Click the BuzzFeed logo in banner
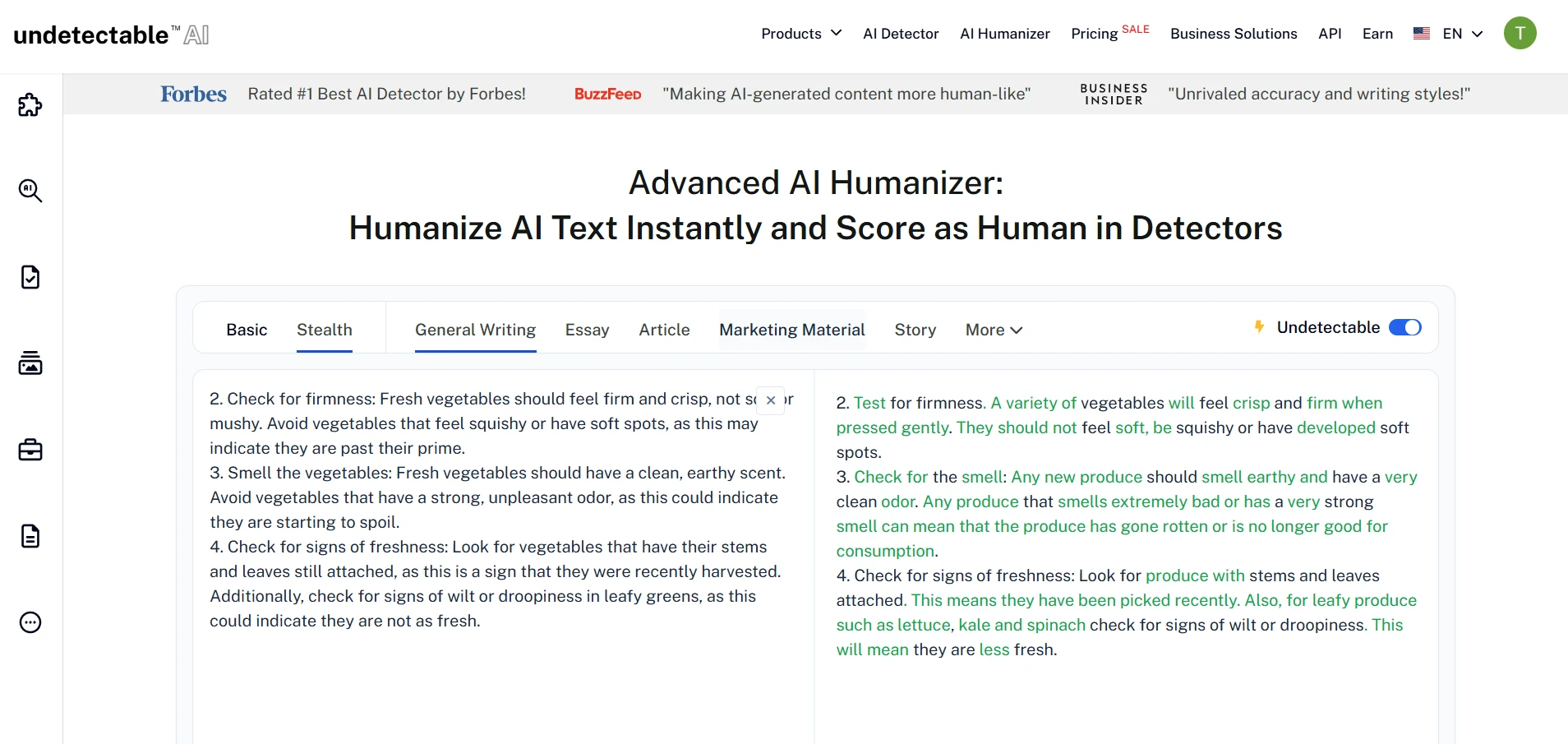Image resolution: width=1568 pixels, height=744 pixels. (x=607, y=94)
